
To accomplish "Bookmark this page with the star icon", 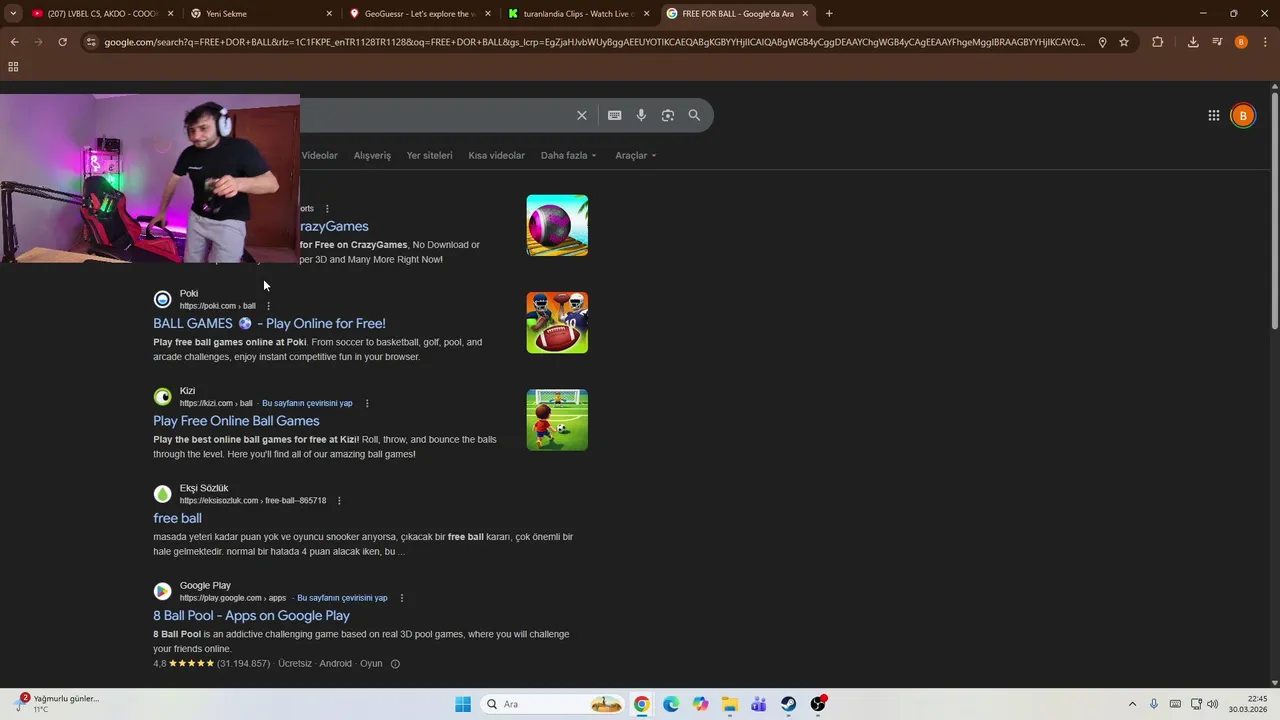I will (x=1124, y=42).
